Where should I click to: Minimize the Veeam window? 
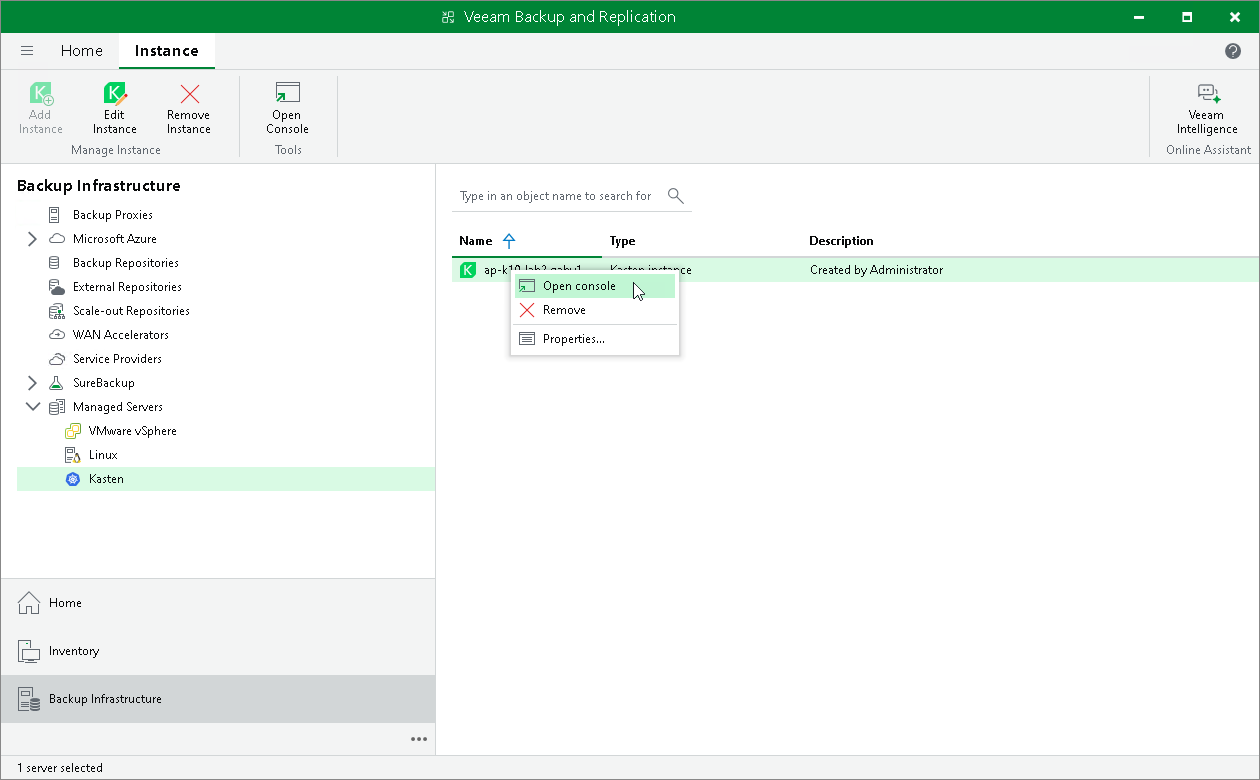pos(1141,17)
